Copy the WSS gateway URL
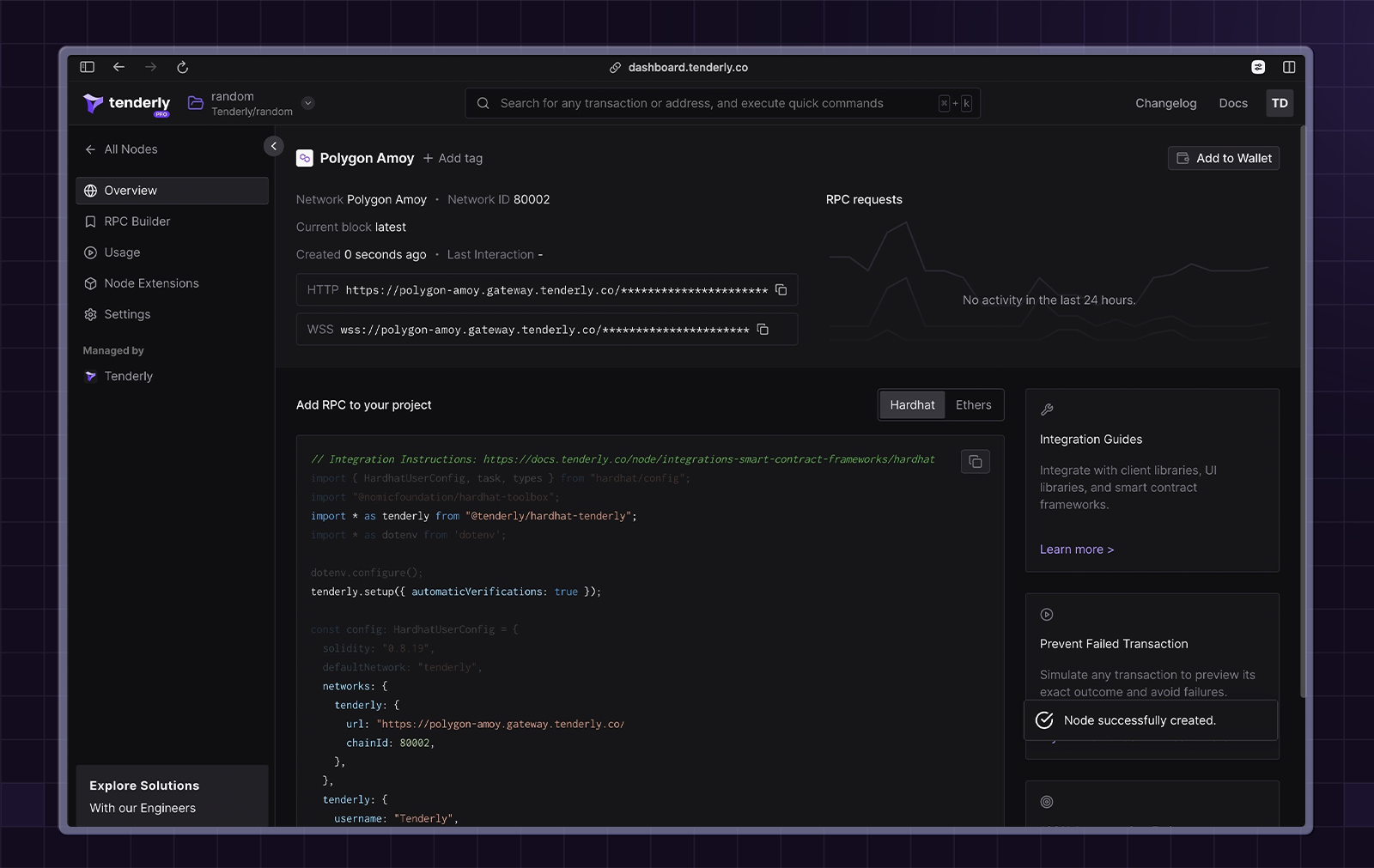 [x=762, y=330]
